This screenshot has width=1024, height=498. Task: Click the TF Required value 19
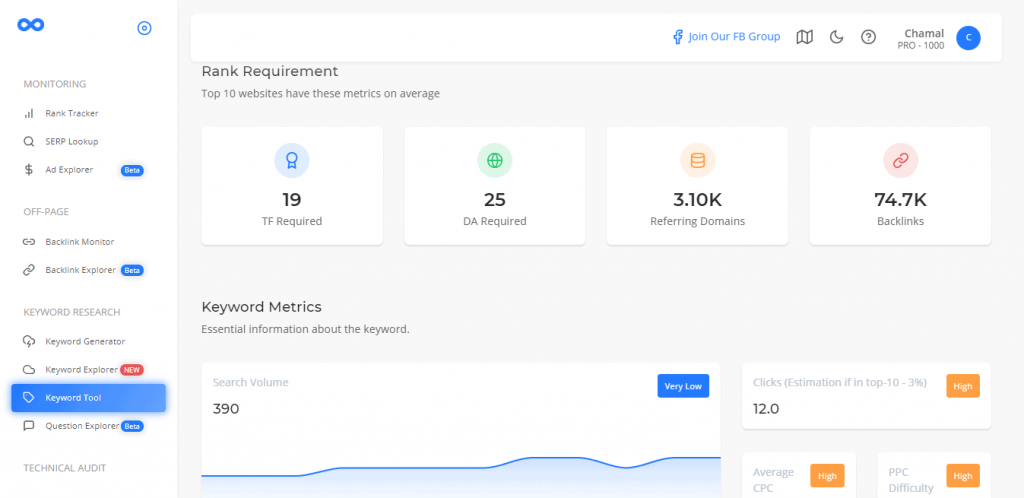point(292,200)
